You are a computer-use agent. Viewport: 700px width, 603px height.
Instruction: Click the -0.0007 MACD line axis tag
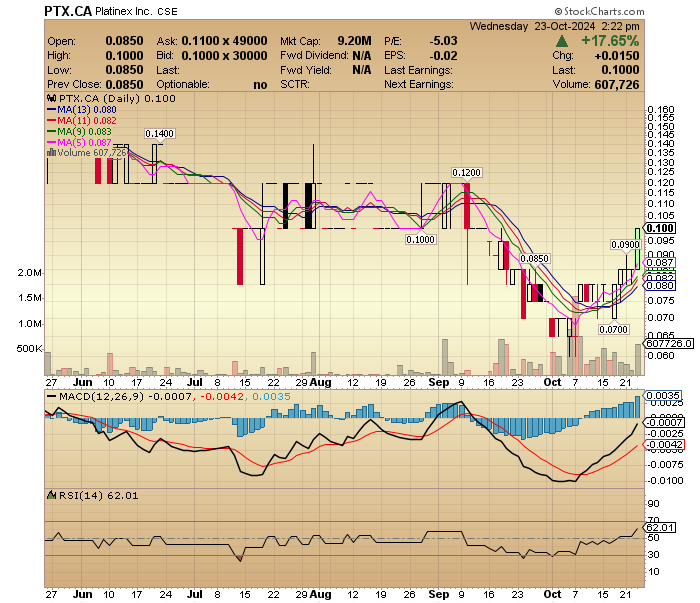pyautogui.click(x=662, y=422)
